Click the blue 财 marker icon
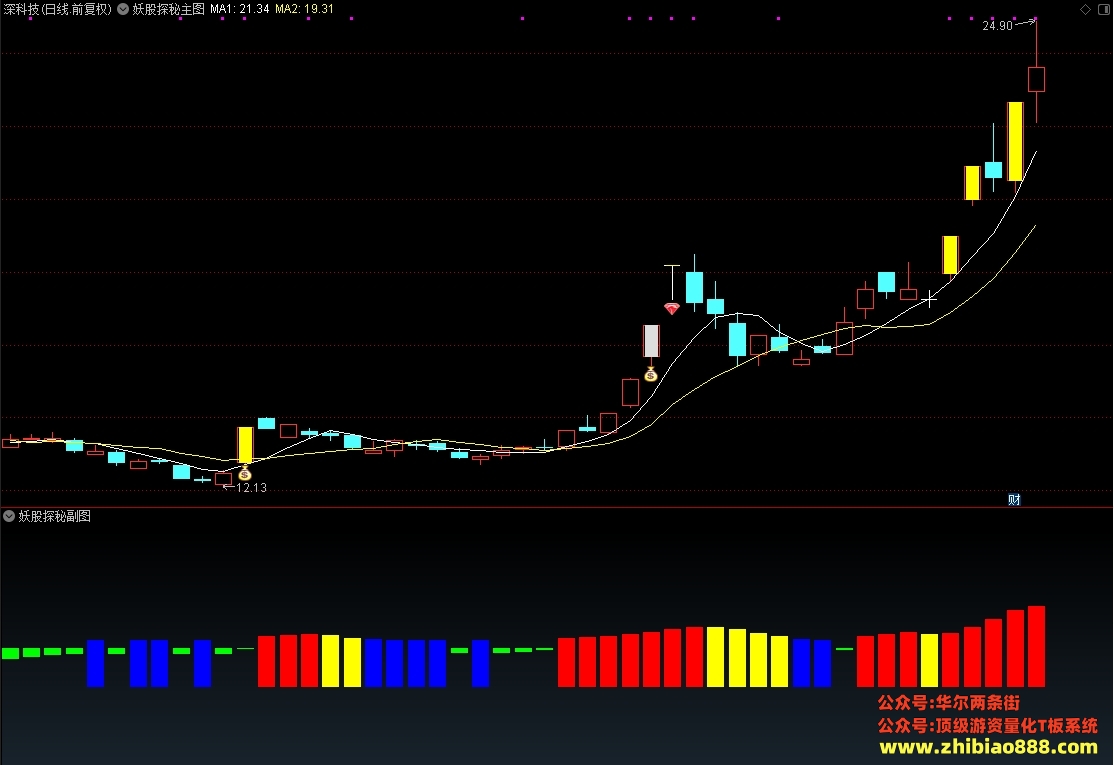 [1014, 499]
